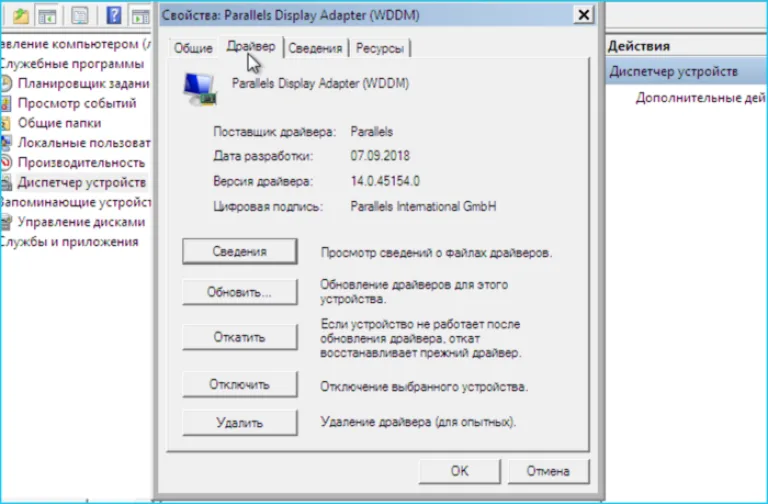Select Просмотр событий in the tree

76,103
